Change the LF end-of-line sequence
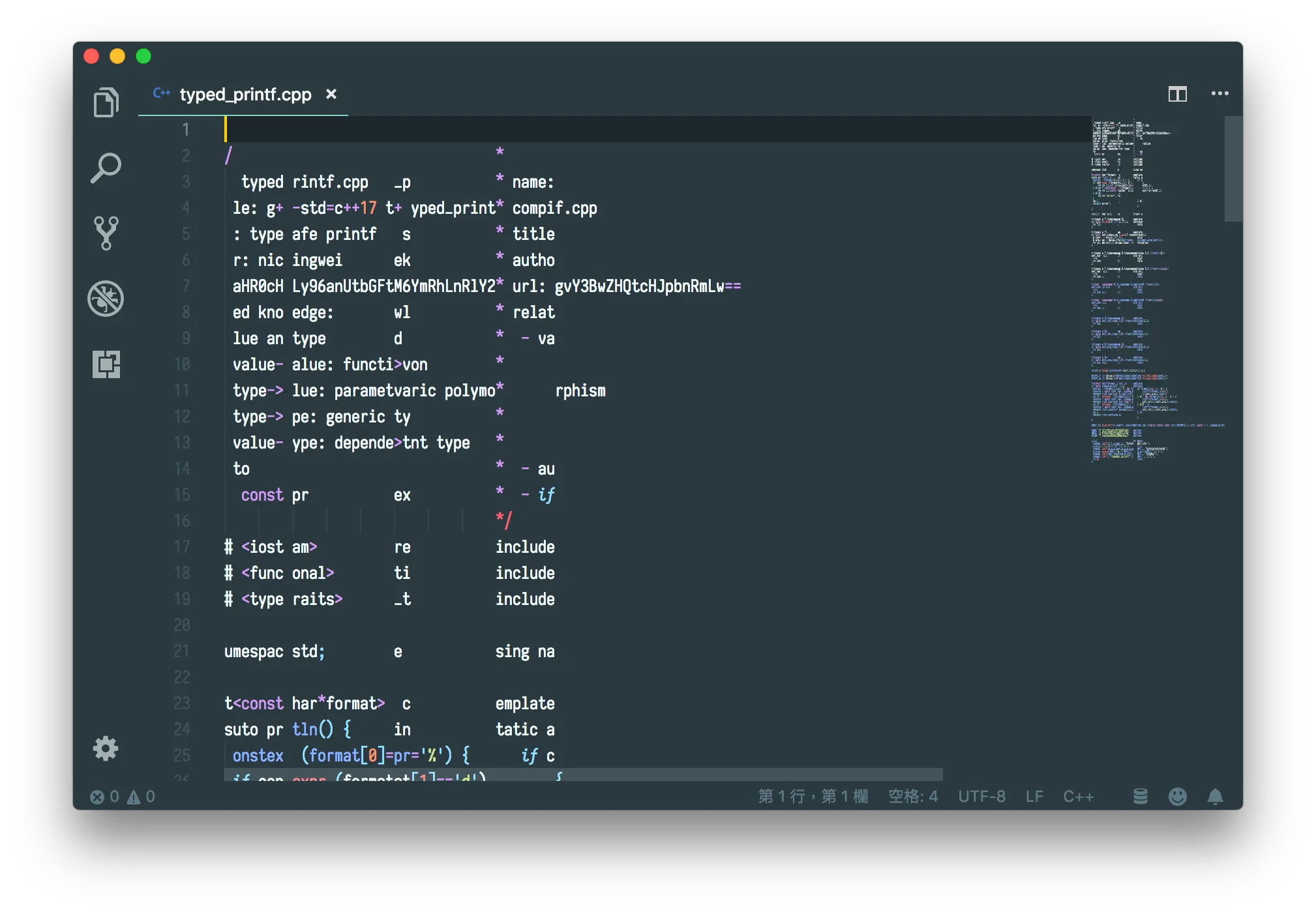This screenshot has width=1316, height=914. click(1034, 797)
